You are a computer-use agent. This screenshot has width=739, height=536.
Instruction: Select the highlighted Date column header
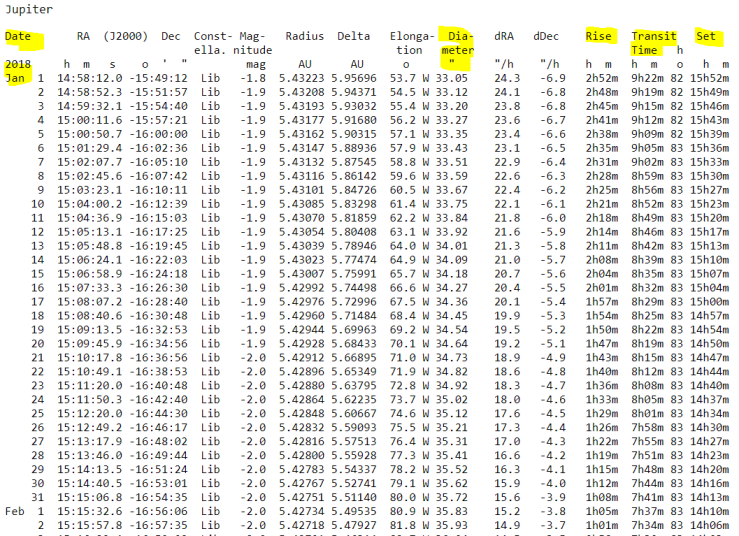18,36
